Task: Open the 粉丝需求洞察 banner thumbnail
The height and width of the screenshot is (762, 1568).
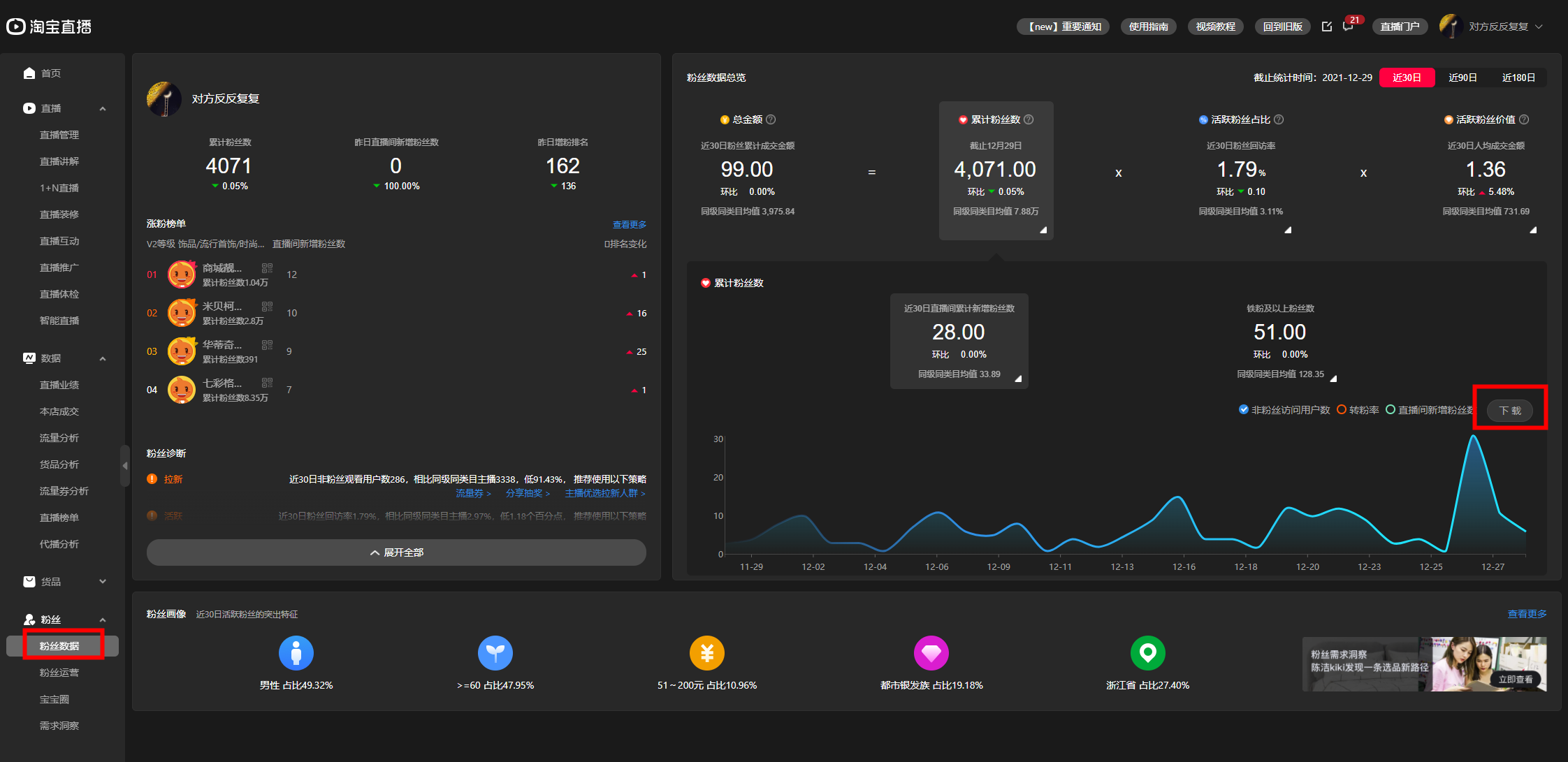Action: [x=1423, y=664]
